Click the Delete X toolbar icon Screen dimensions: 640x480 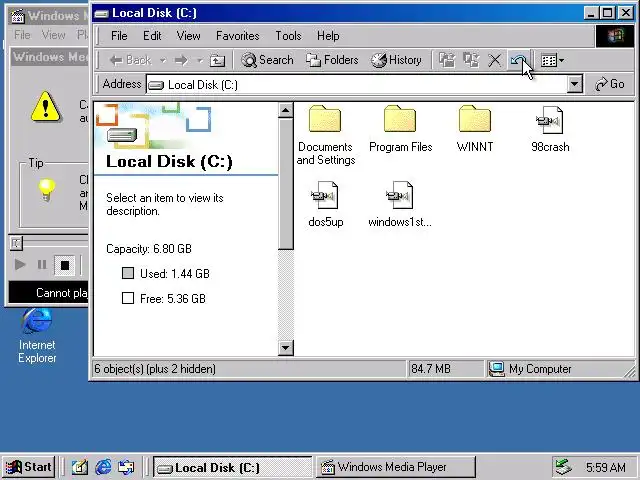point(495,60)
